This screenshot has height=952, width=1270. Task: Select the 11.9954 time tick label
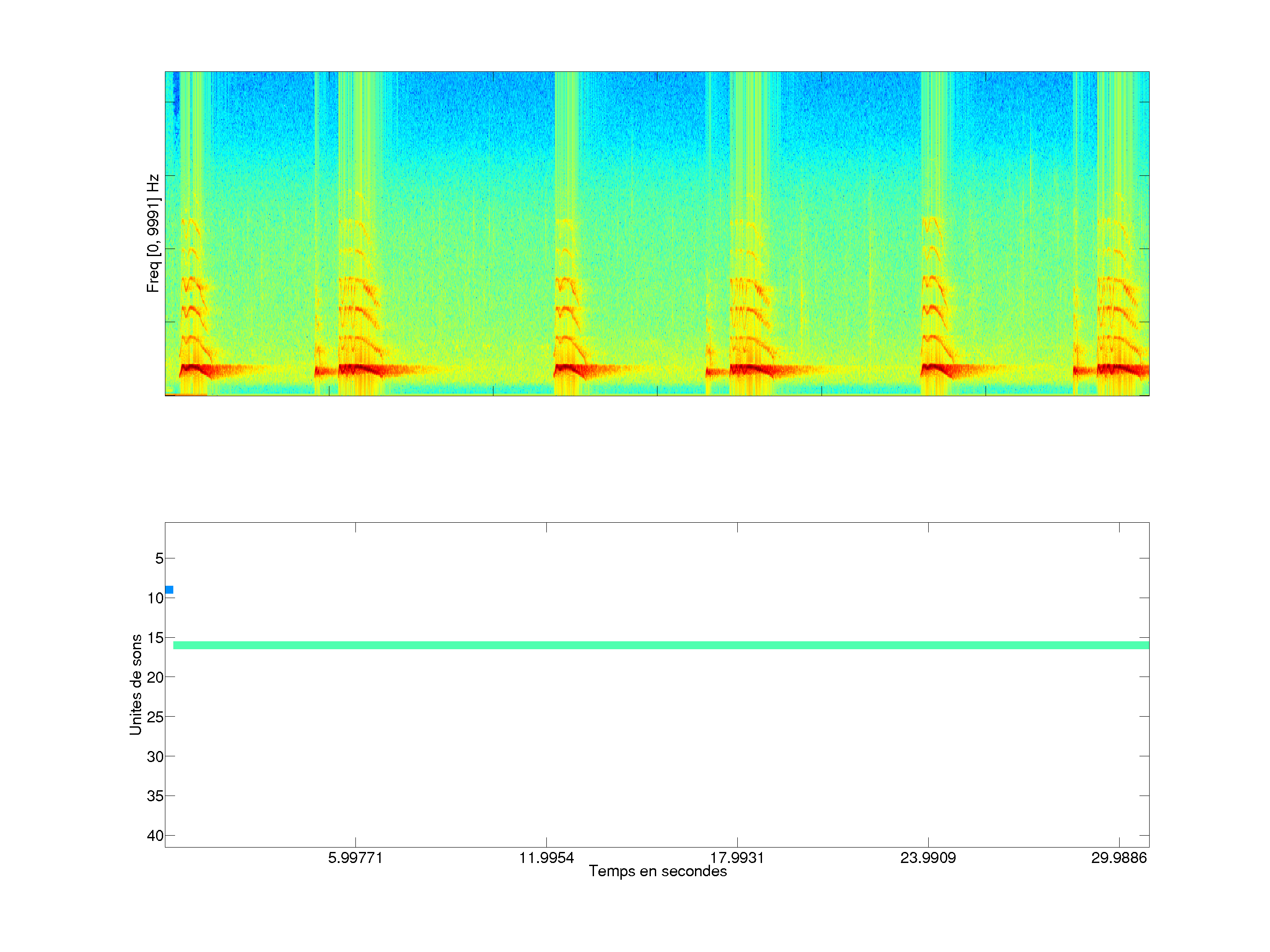click(546, 858)
